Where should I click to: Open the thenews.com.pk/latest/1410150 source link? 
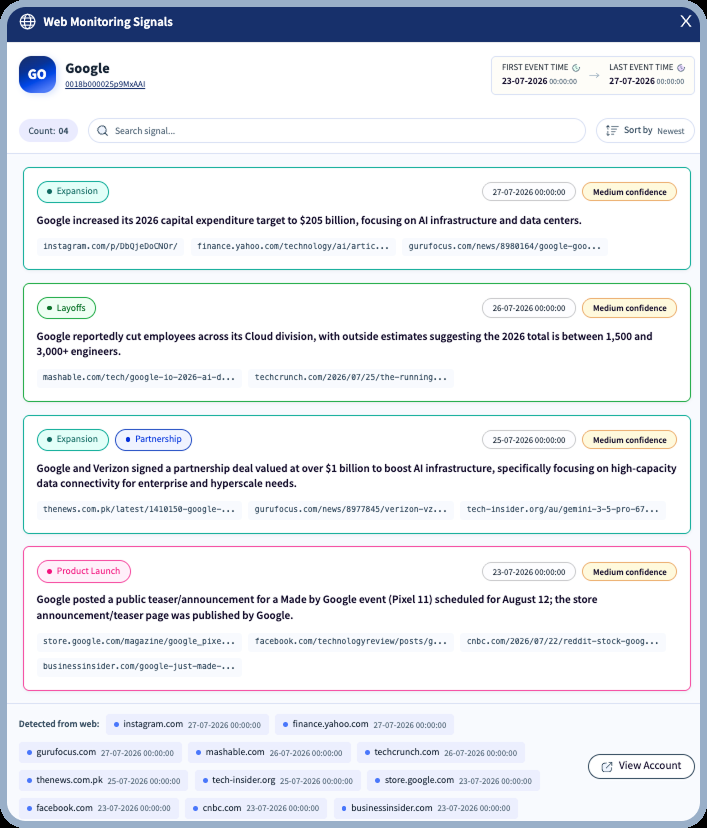coord(139,510)
